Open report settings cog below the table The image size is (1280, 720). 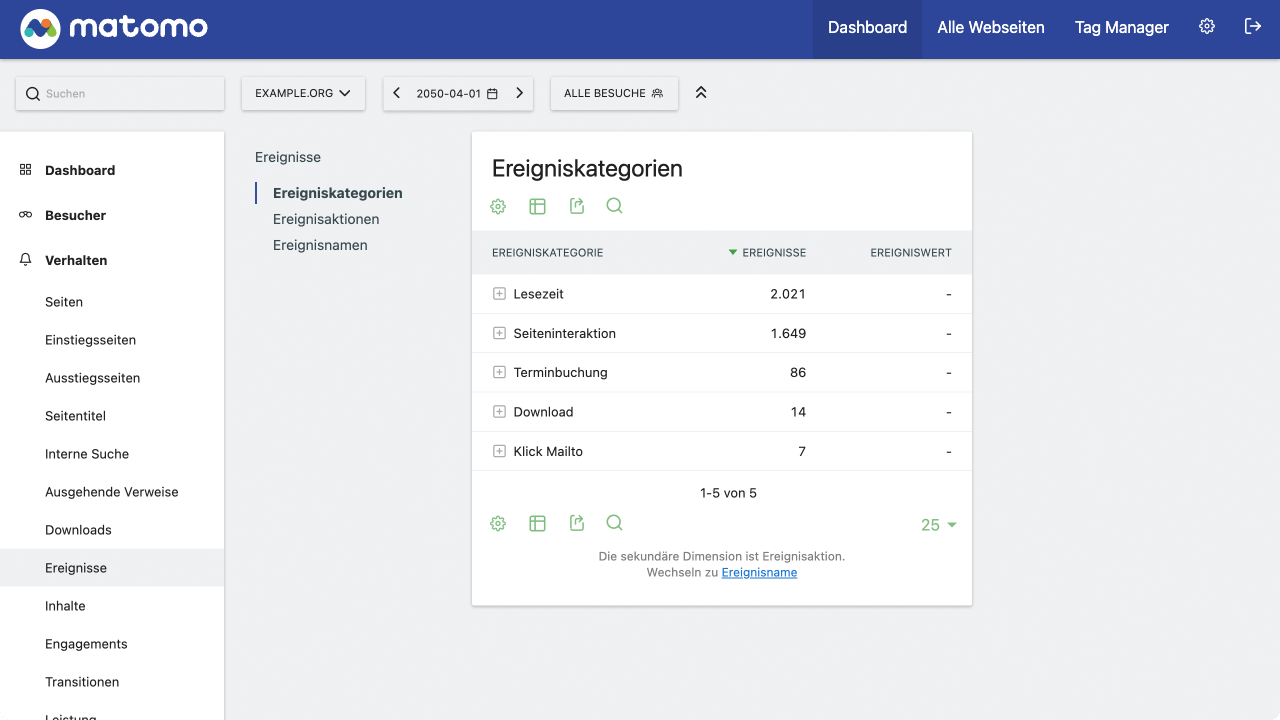498,523
